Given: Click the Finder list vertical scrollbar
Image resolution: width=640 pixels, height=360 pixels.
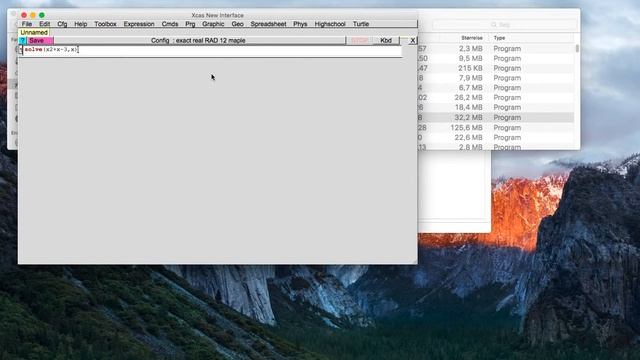Looking at the screenshot, I should (577, 48).
